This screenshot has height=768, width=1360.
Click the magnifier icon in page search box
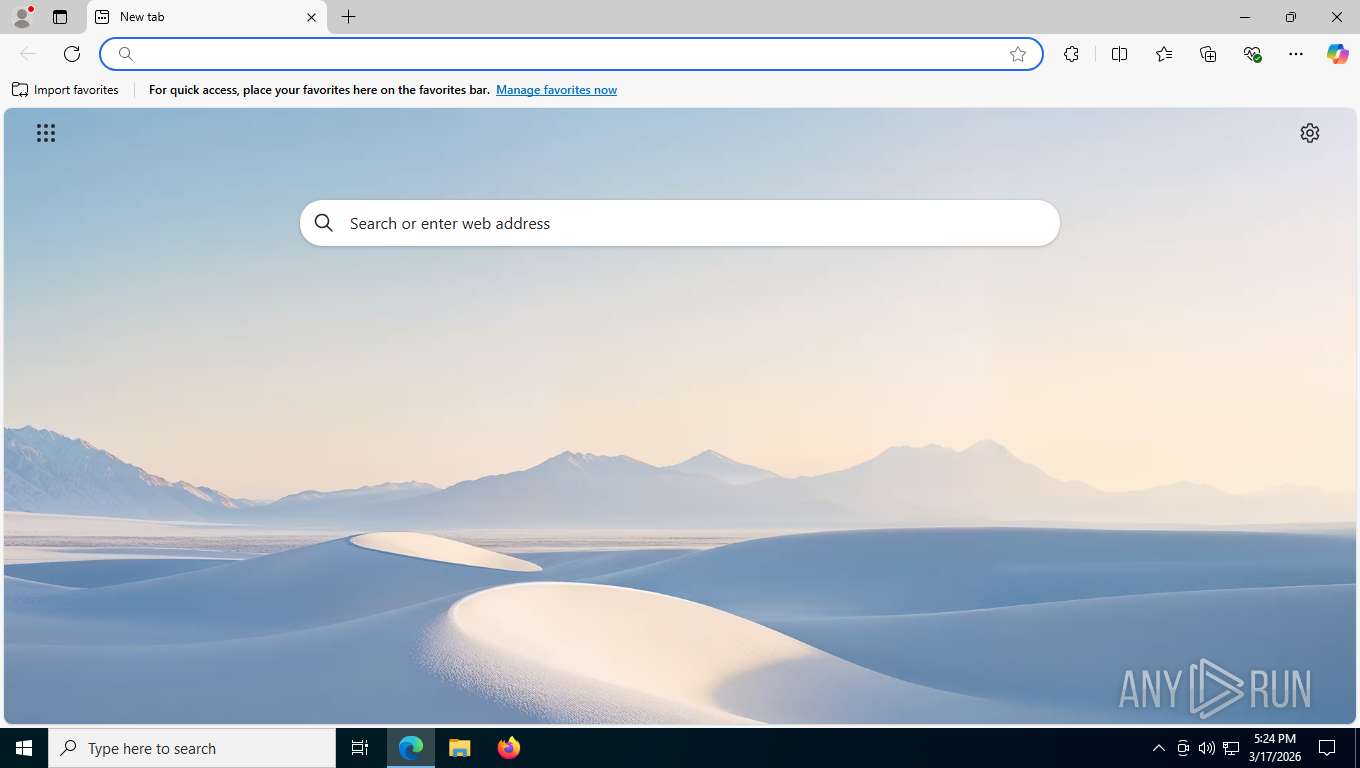click(x=323, y=223)
